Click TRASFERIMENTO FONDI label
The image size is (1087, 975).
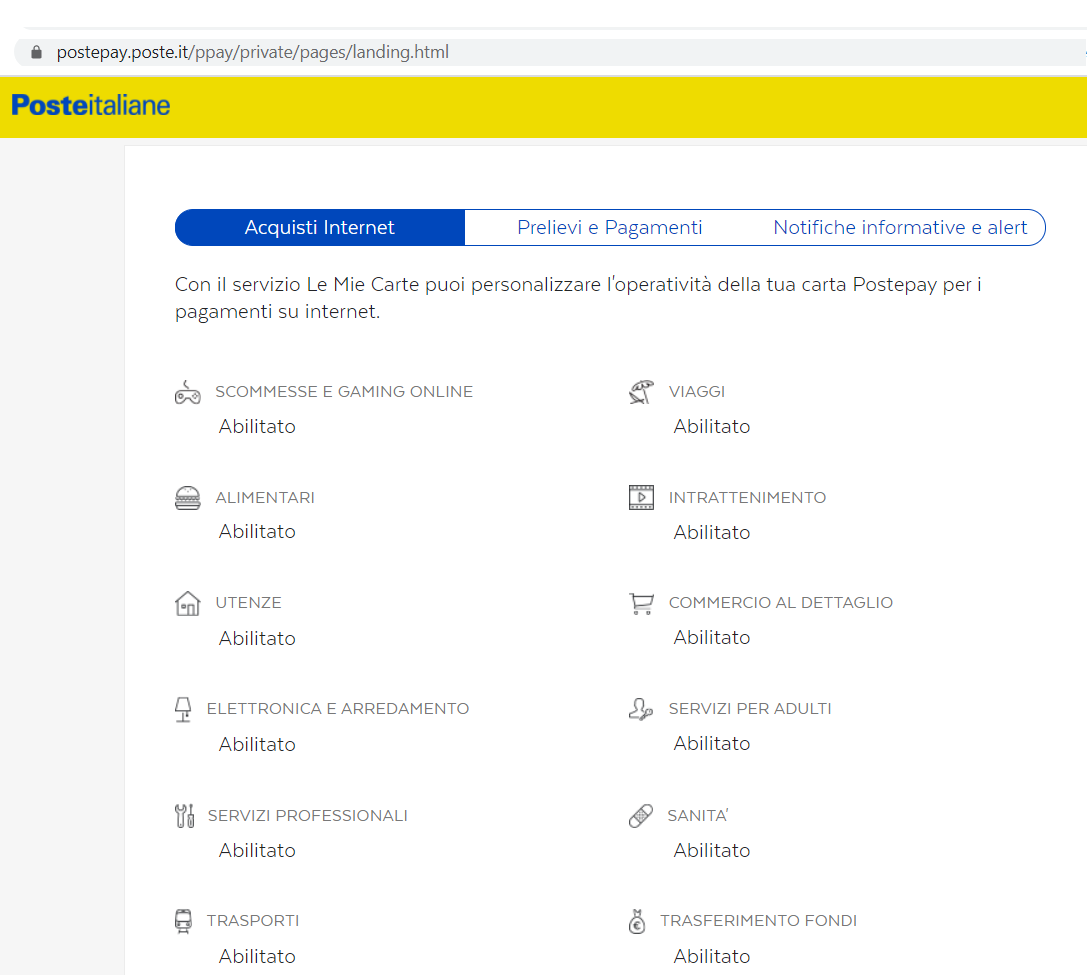[x=758, y=921]
